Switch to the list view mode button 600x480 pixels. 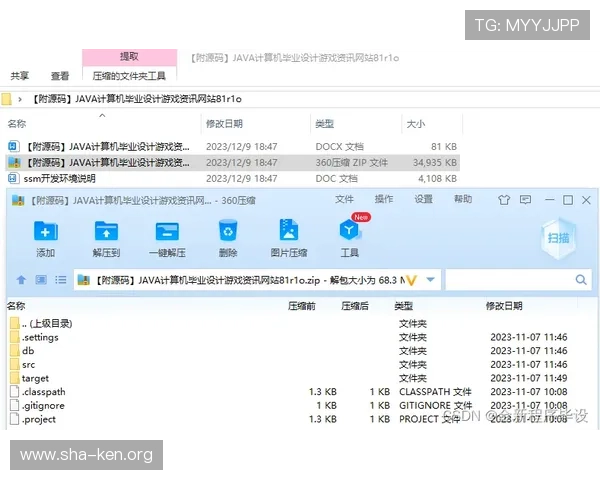click(x=60, y=280)
